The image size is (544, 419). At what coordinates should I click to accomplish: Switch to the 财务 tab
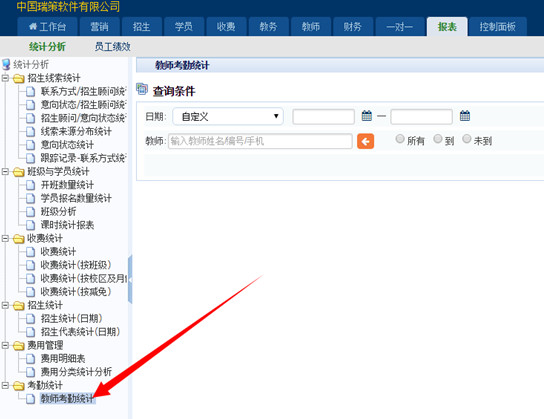[x=353, y=27]
